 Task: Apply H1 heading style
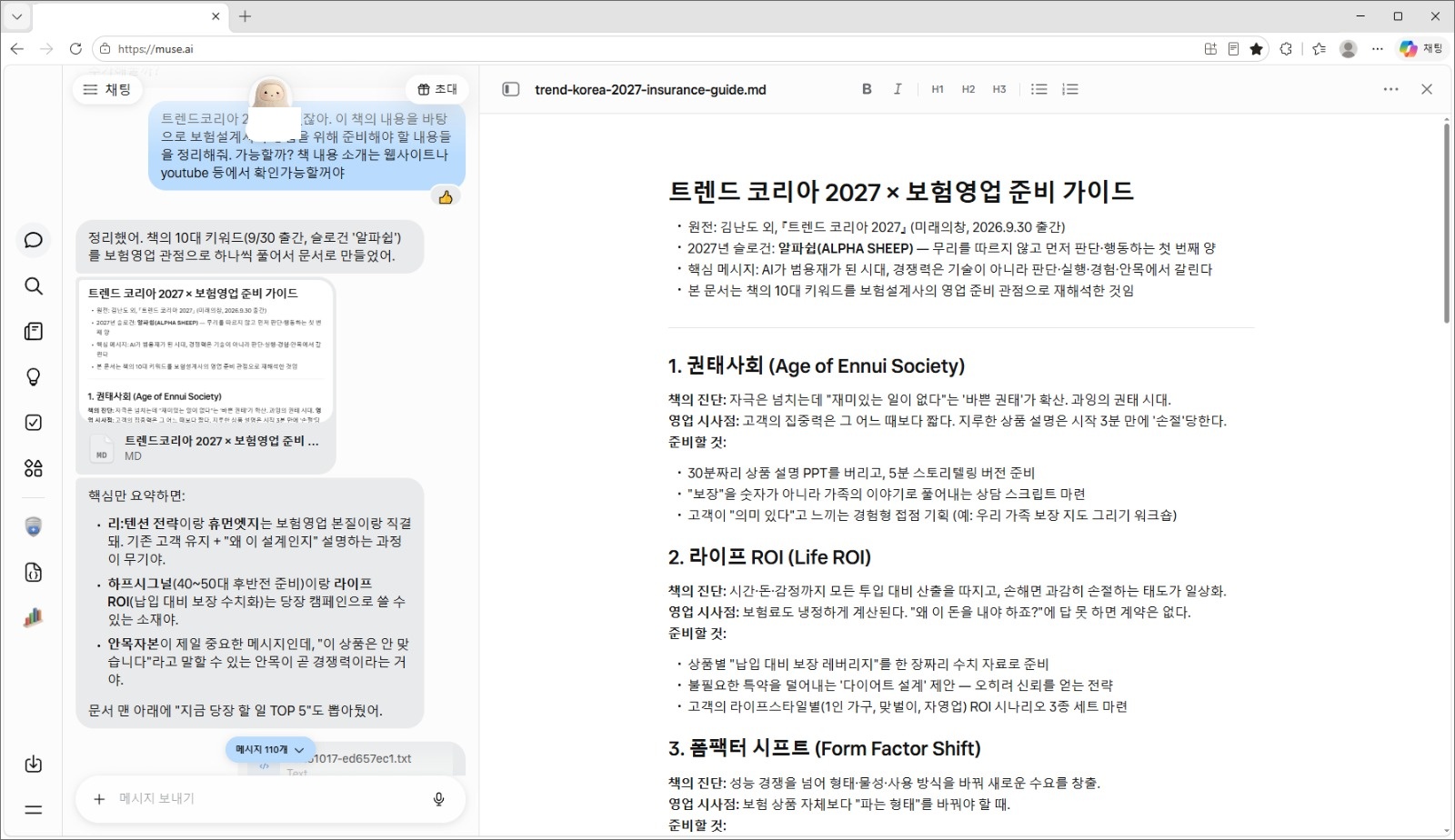938,89
